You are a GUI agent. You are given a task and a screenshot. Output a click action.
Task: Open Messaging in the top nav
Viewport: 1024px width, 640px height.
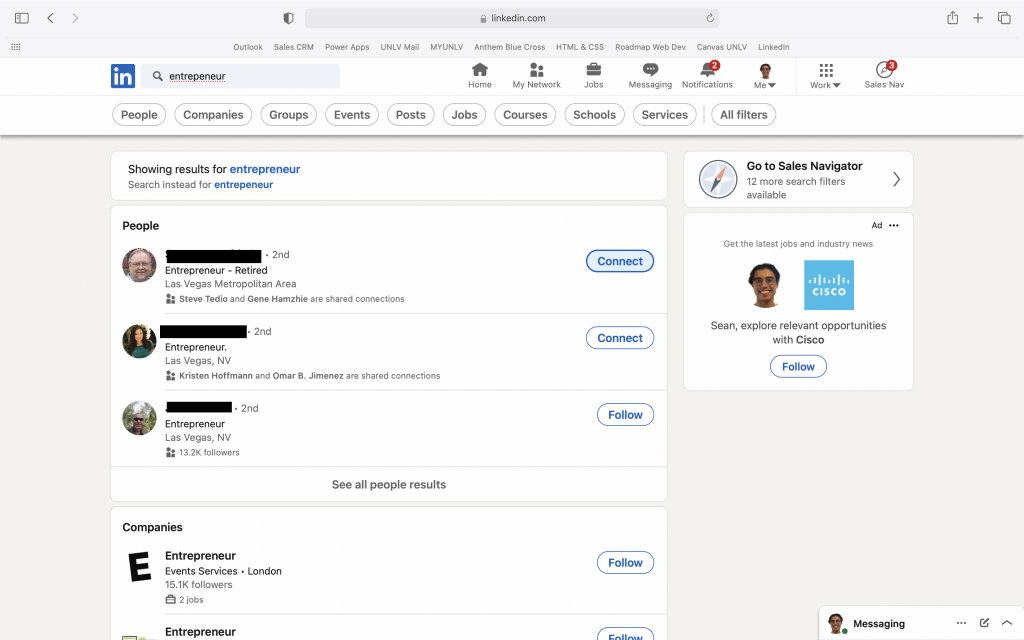tap(650, 76)
